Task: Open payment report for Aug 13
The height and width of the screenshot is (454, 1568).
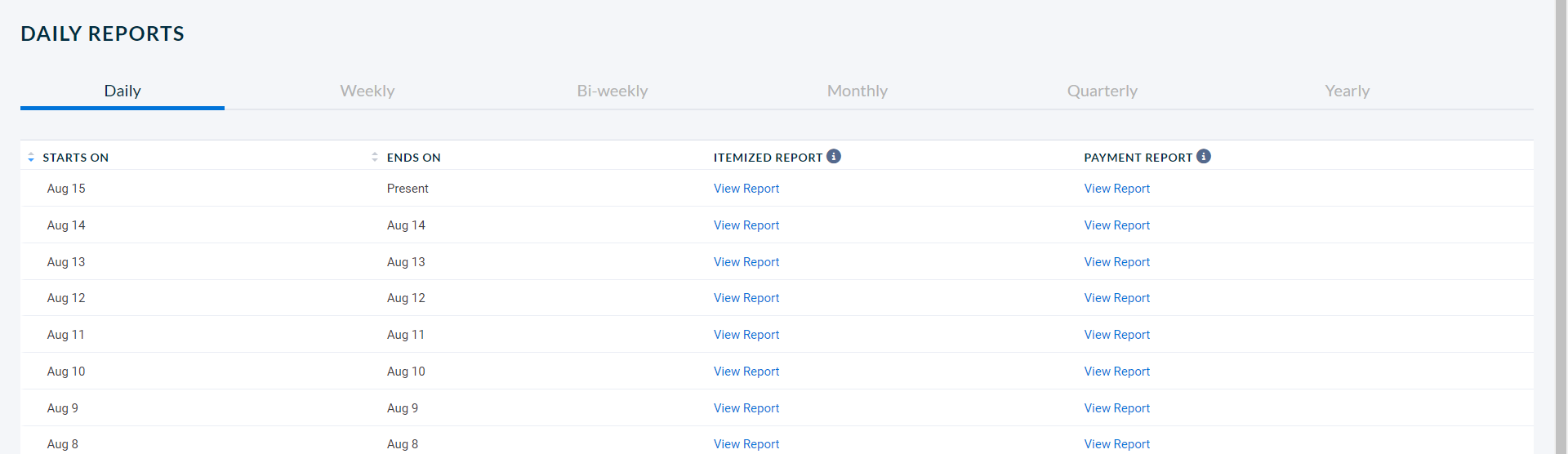Action: point(1117,262)
